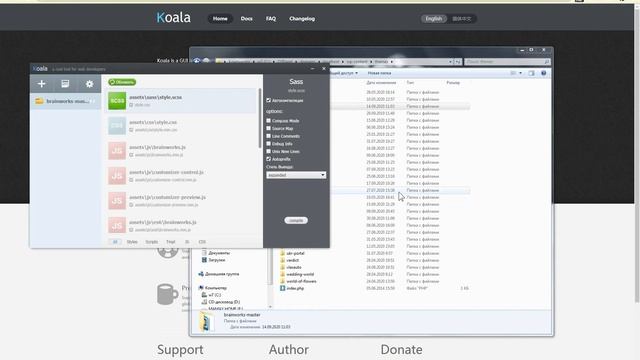This screenshot has width=640, height=360.
Task: Select the JS filter tab in Koala
Action: (x=187, y=242)
